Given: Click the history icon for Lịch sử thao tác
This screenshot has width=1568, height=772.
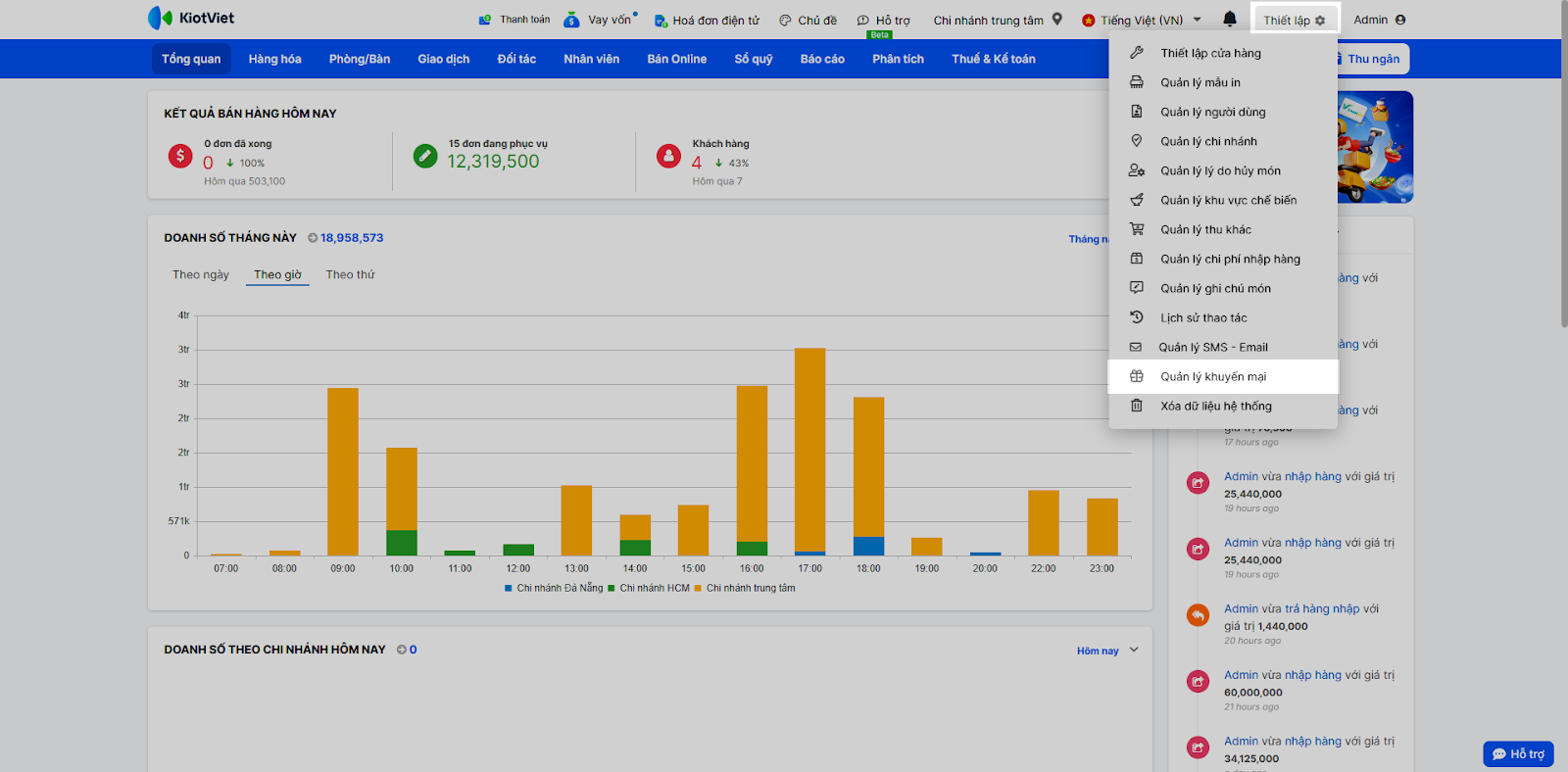Looking at the screenshot, I should click(x=1137, y=317).
